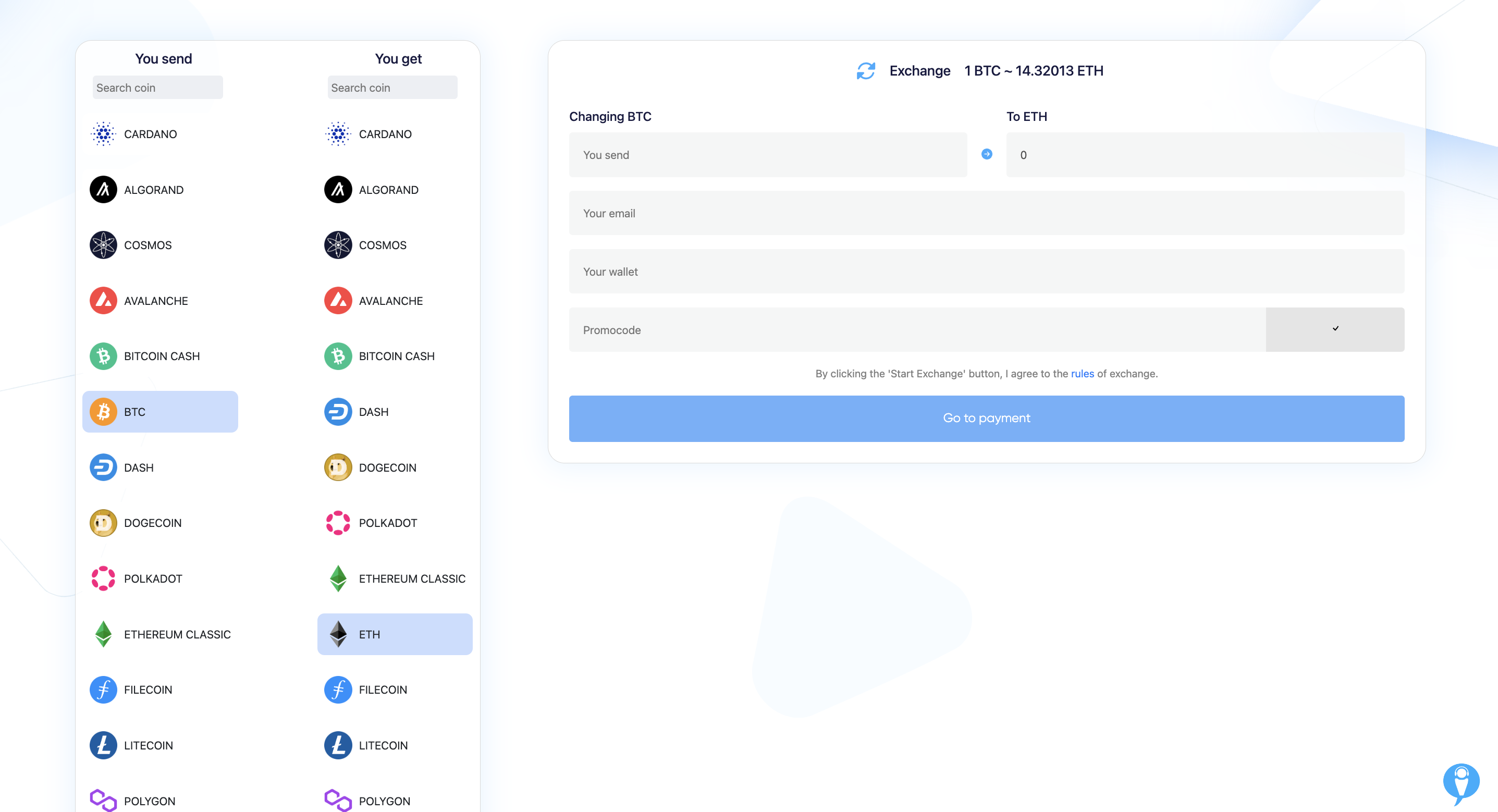Select Ethereum Classic in You send list
The width and height of the screenshot is (1498, 812).
tap(177, 634)
